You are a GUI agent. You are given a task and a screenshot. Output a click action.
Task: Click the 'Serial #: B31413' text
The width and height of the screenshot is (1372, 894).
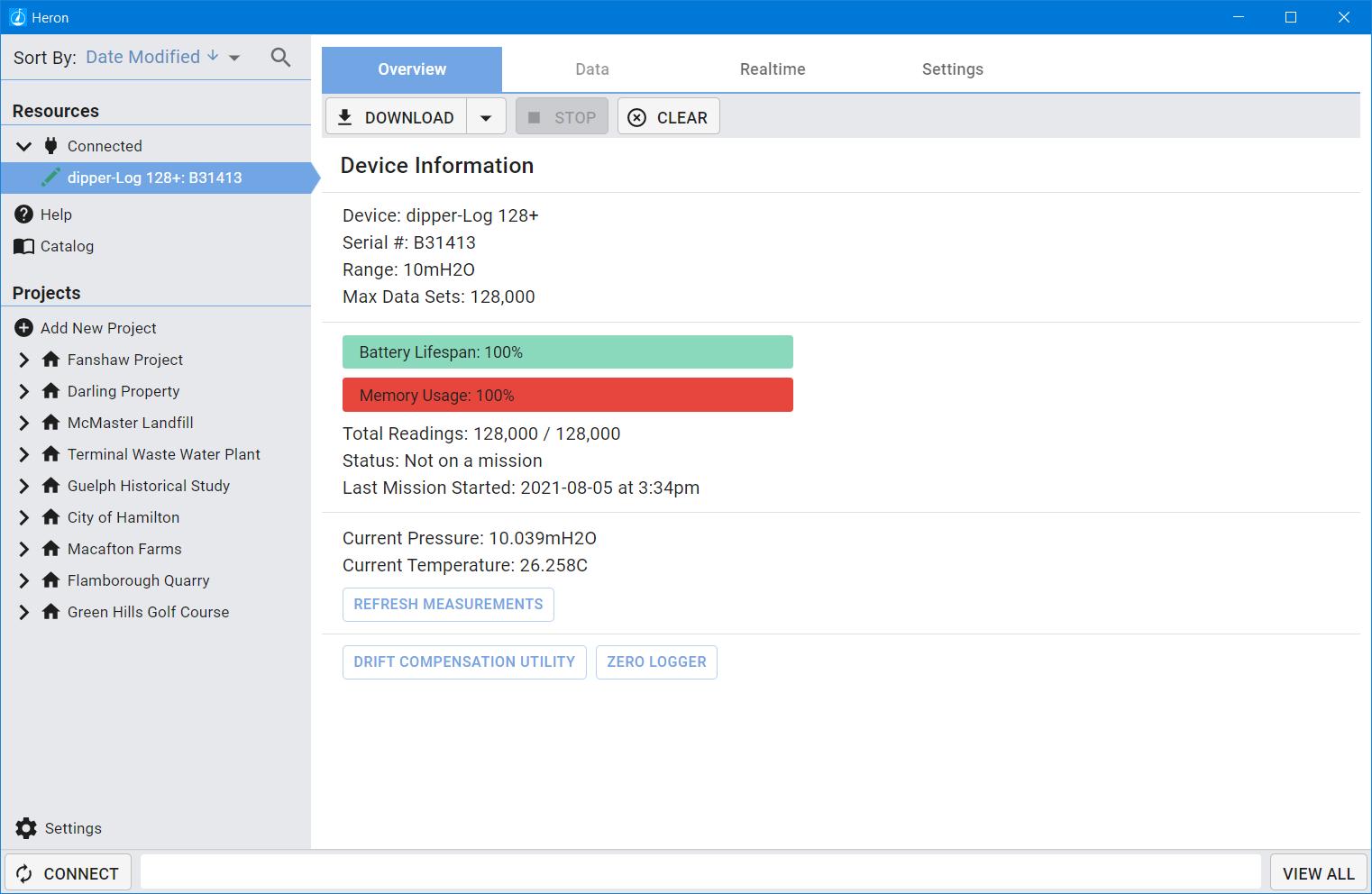409,242
